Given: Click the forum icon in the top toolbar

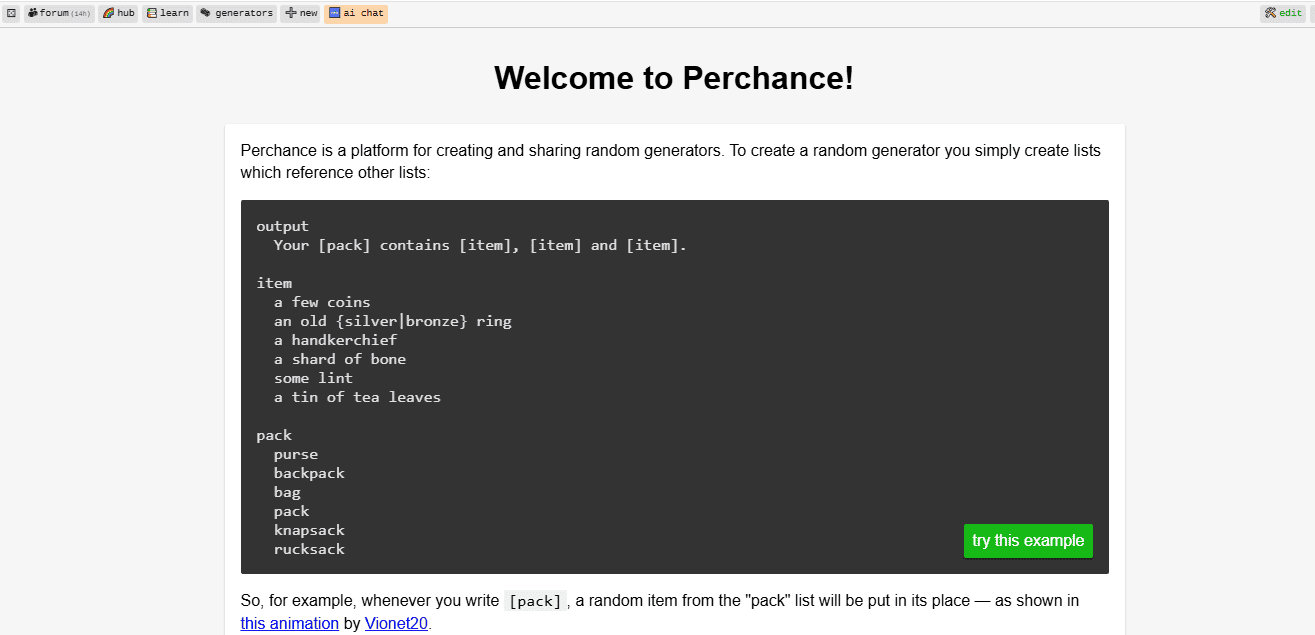Looking at the screenshot, I should [x=34, y=12].
